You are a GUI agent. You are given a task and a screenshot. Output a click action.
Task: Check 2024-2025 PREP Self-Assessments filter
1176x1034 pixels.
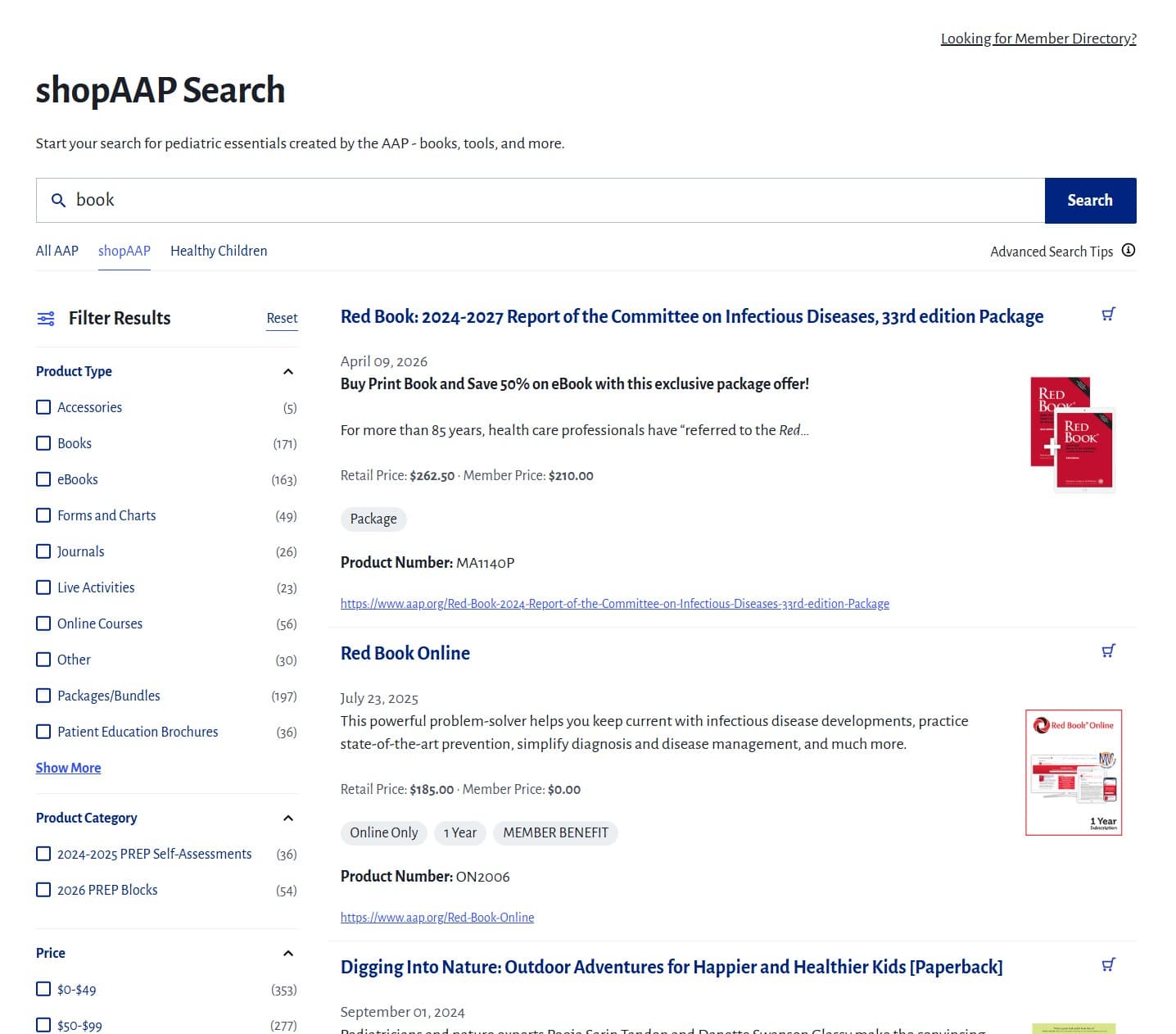43,854
